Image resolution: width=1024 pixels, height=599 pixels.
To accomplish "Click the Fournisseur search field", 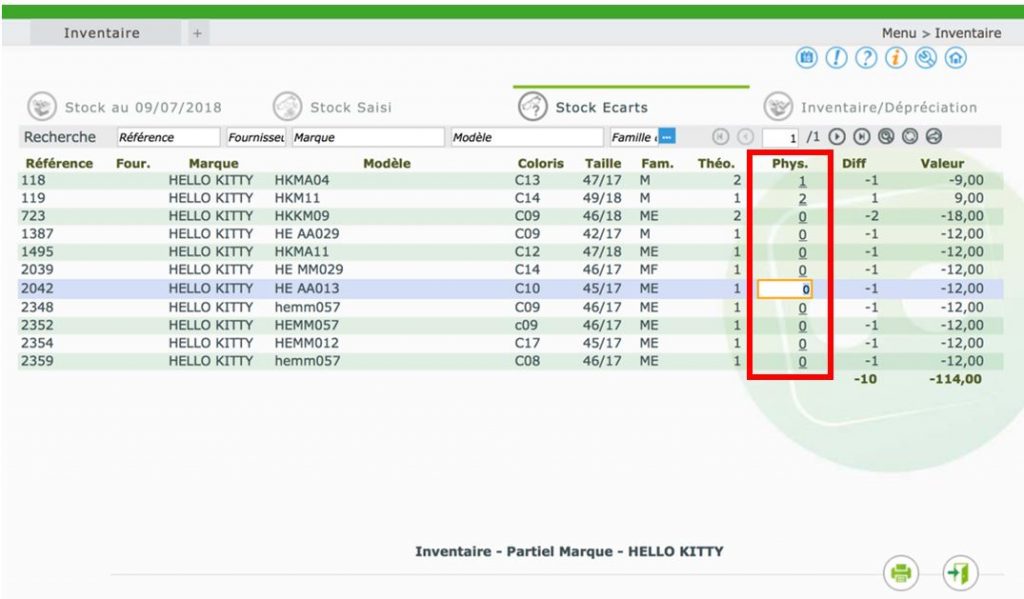I will point(255,137).
